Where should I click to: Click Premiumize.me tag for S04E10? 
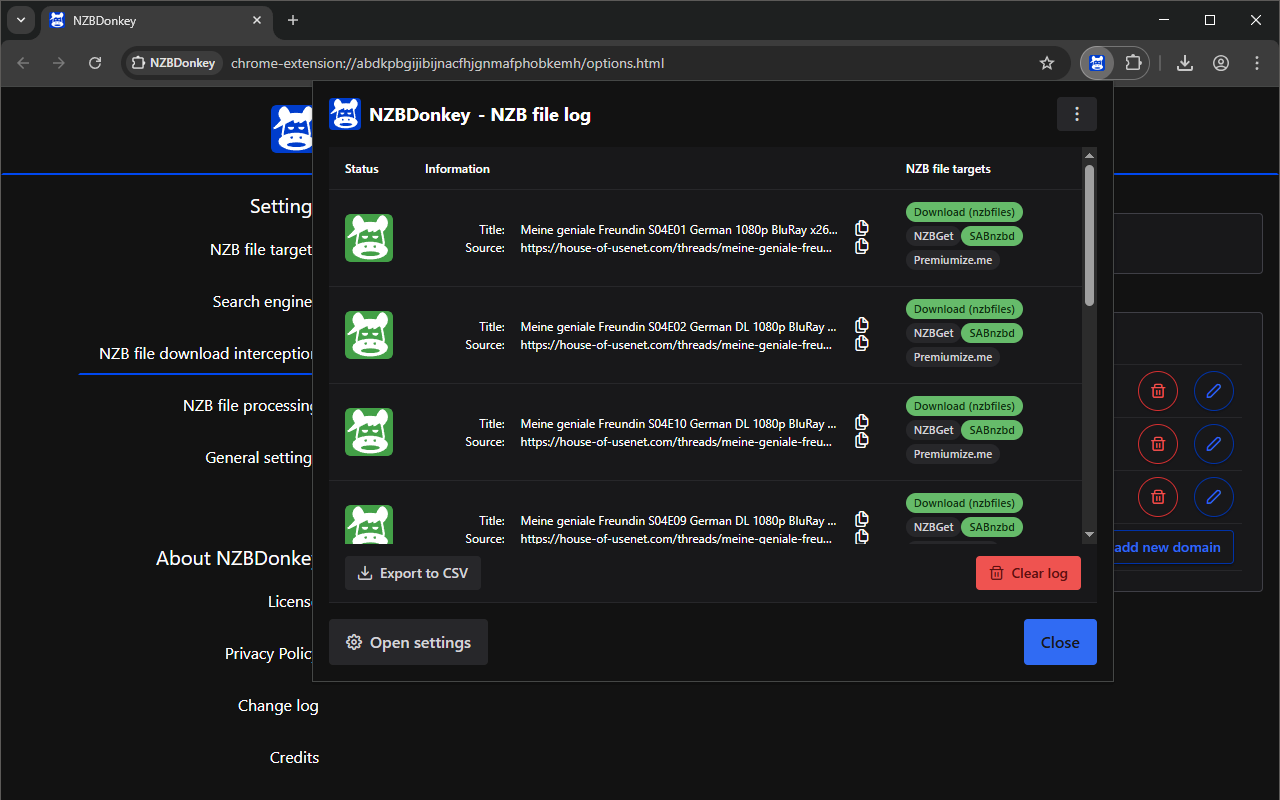(x=952, y=454)
